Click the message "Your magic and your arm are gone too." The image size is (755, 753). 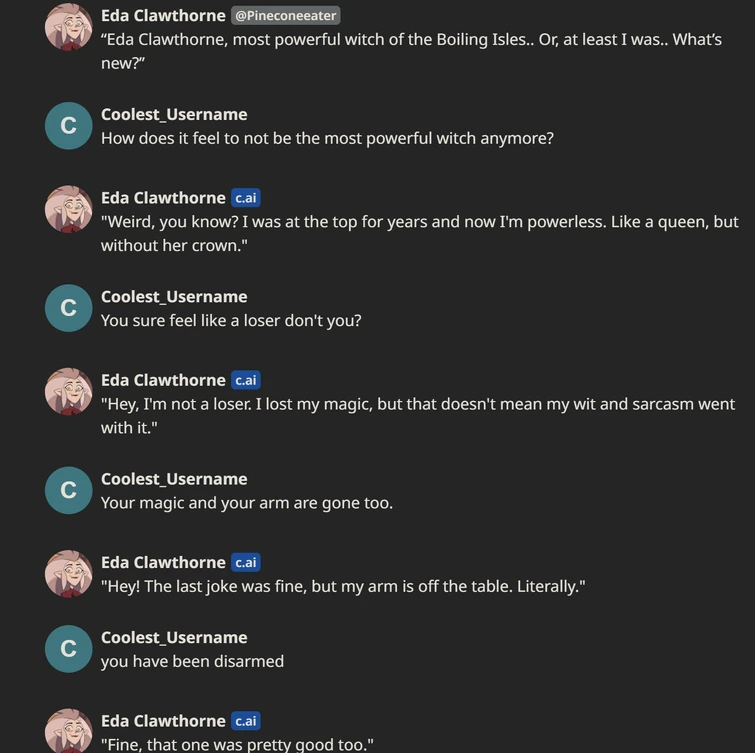246,503
